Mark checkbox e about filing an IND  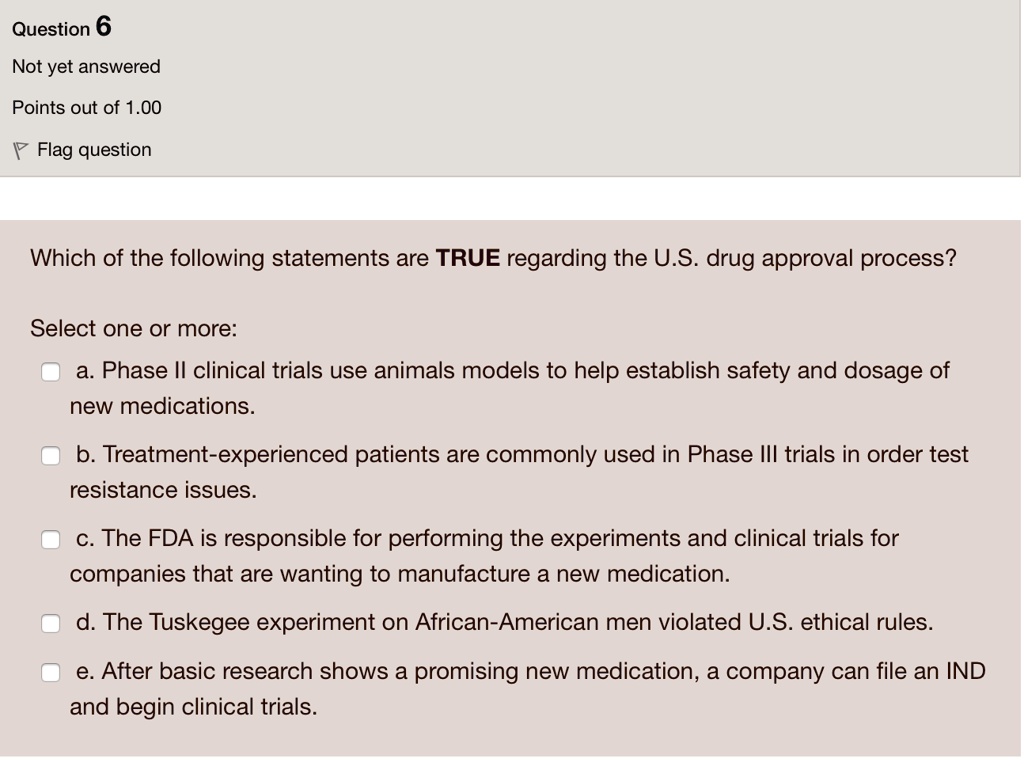pos(50,672)
